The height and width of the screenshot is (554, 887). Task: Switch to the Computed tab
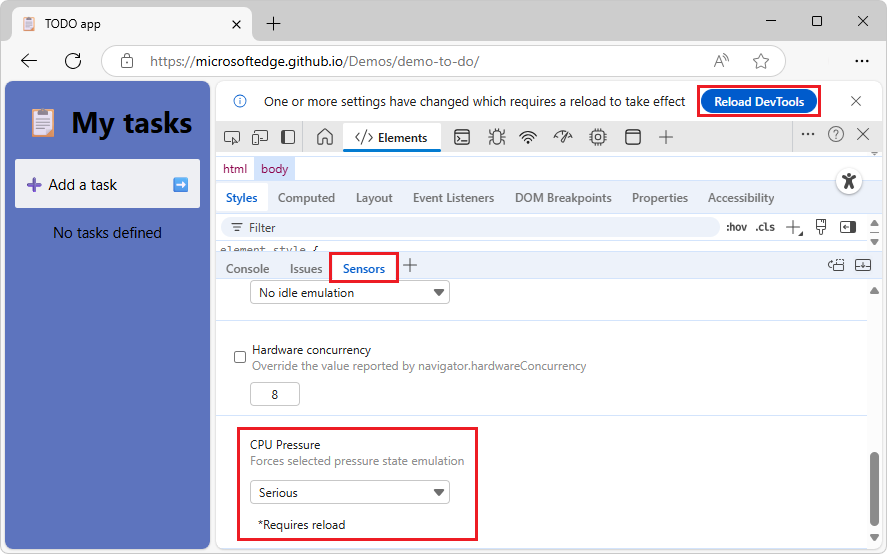point(306,198)
